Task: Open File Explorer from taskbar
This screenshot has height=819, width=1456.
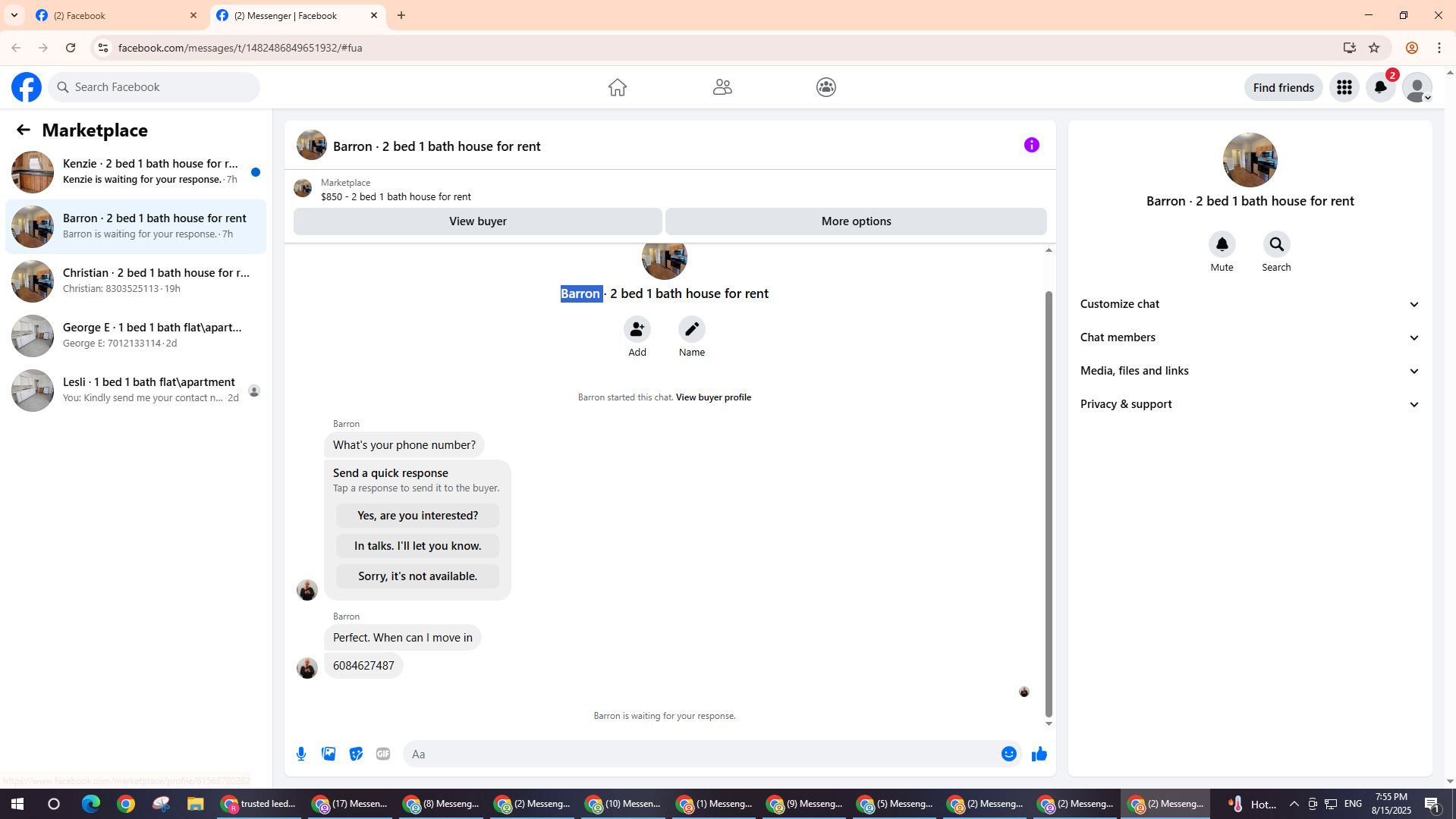Action: pos(195,804)
